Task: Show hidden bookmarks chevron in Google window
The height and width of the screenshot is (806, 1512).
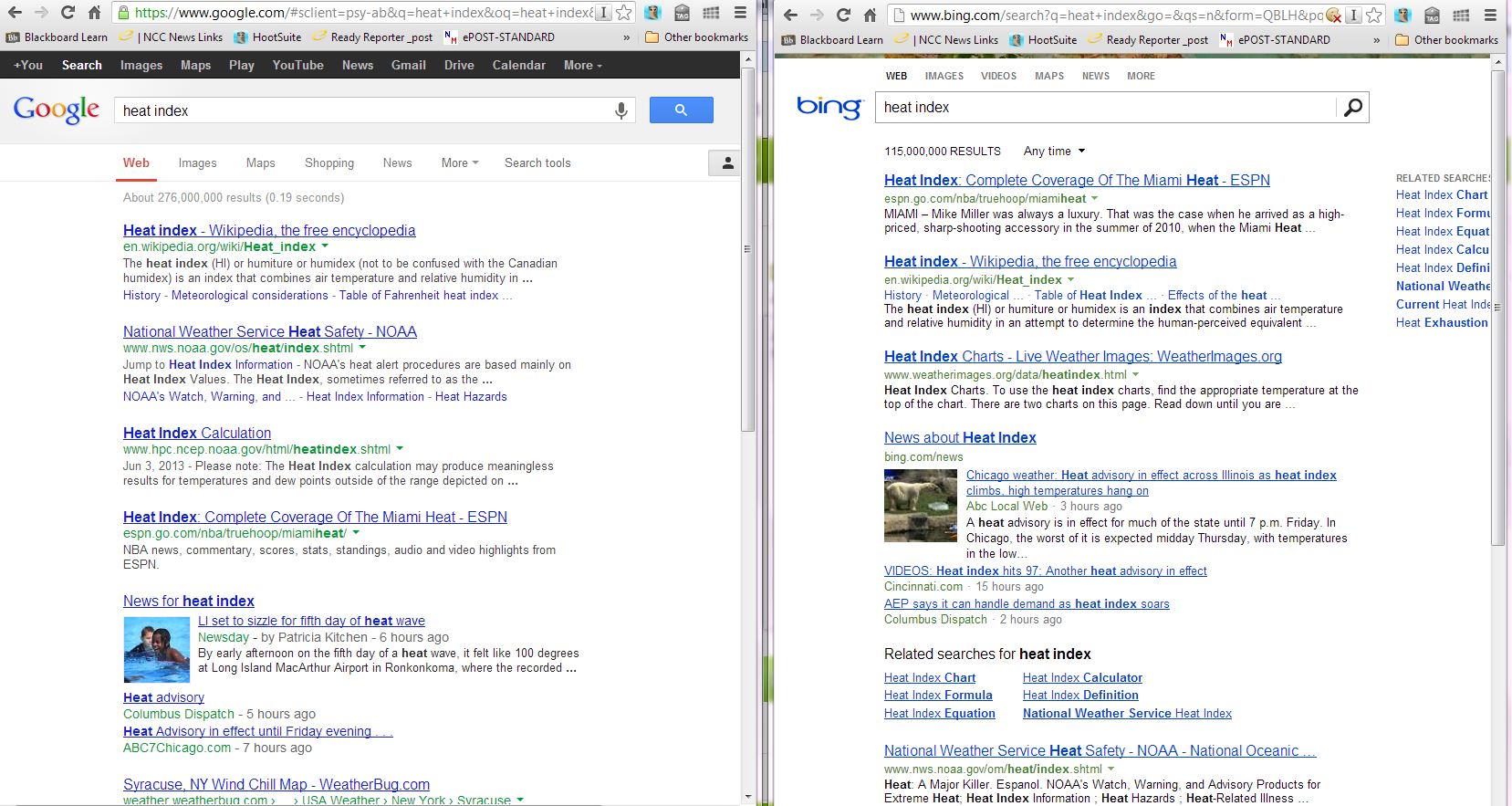Action: [x=626, y=38]
